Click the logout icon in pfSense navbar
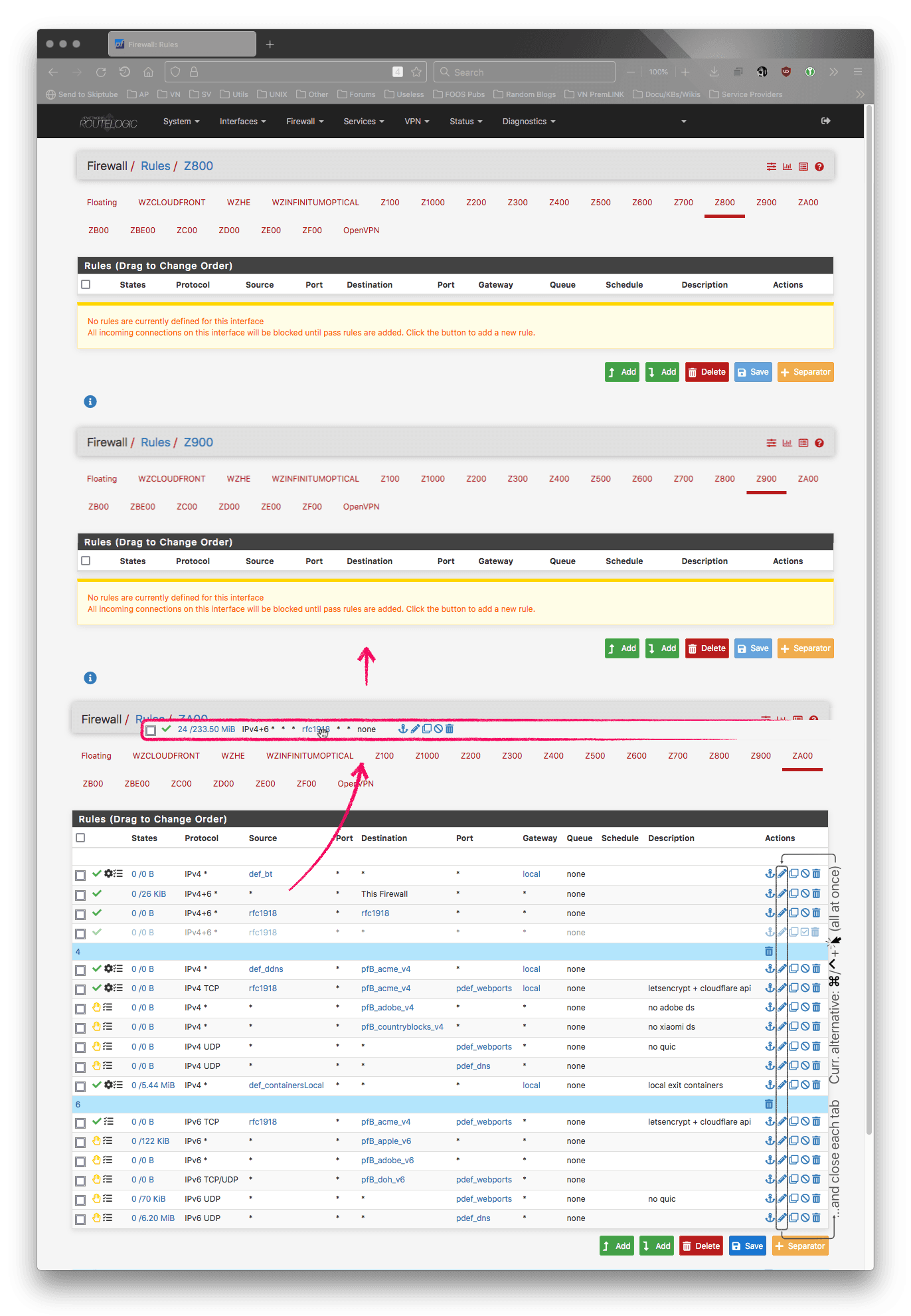The height and width of the screenshot is (1316, 911). 825,121
